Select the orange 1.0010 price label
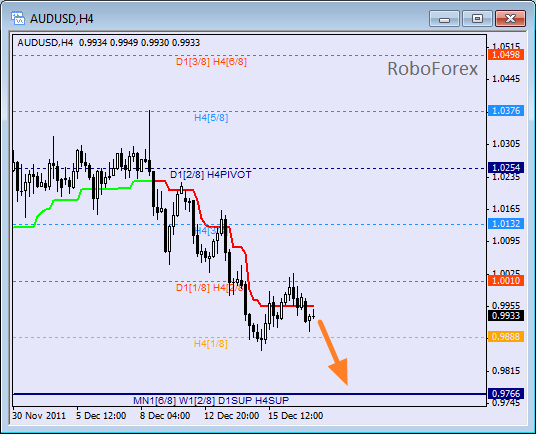The height and width of the screenshot is (434, 536). pos(506,281)
